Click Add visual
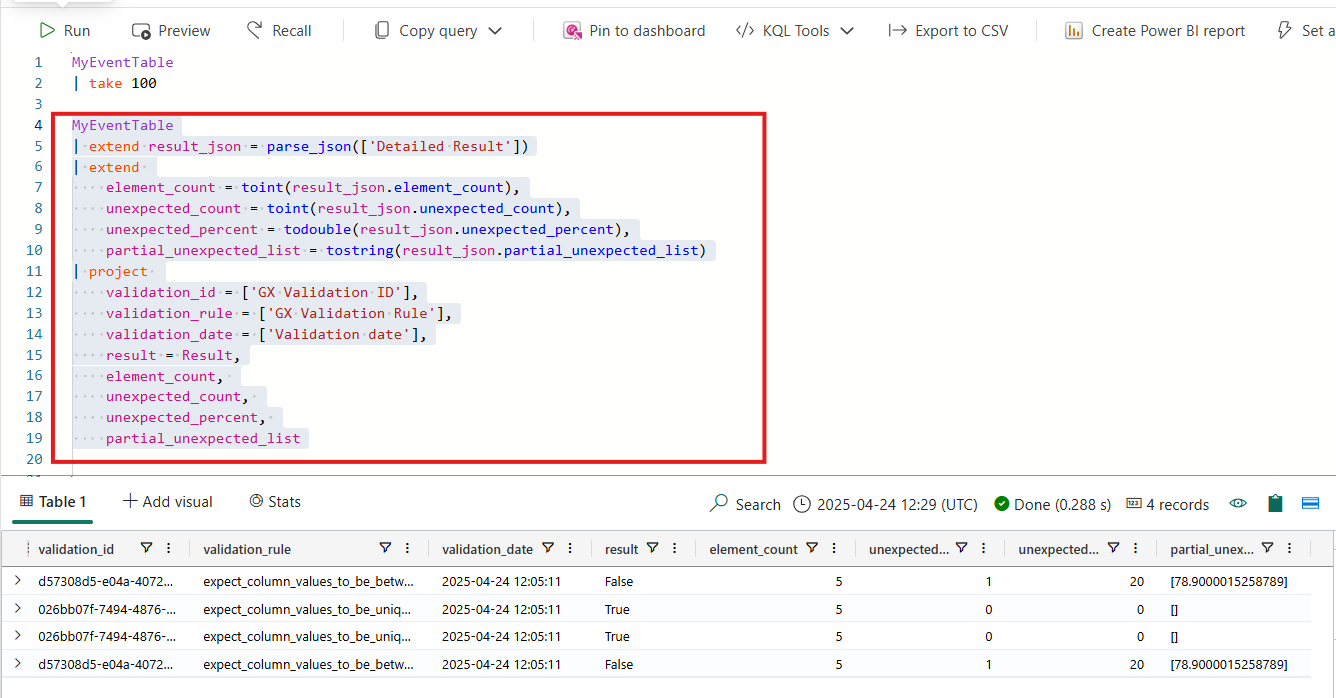Image resolution: width=1336 pixels, height=698 pixels. (x=168, y=502)
